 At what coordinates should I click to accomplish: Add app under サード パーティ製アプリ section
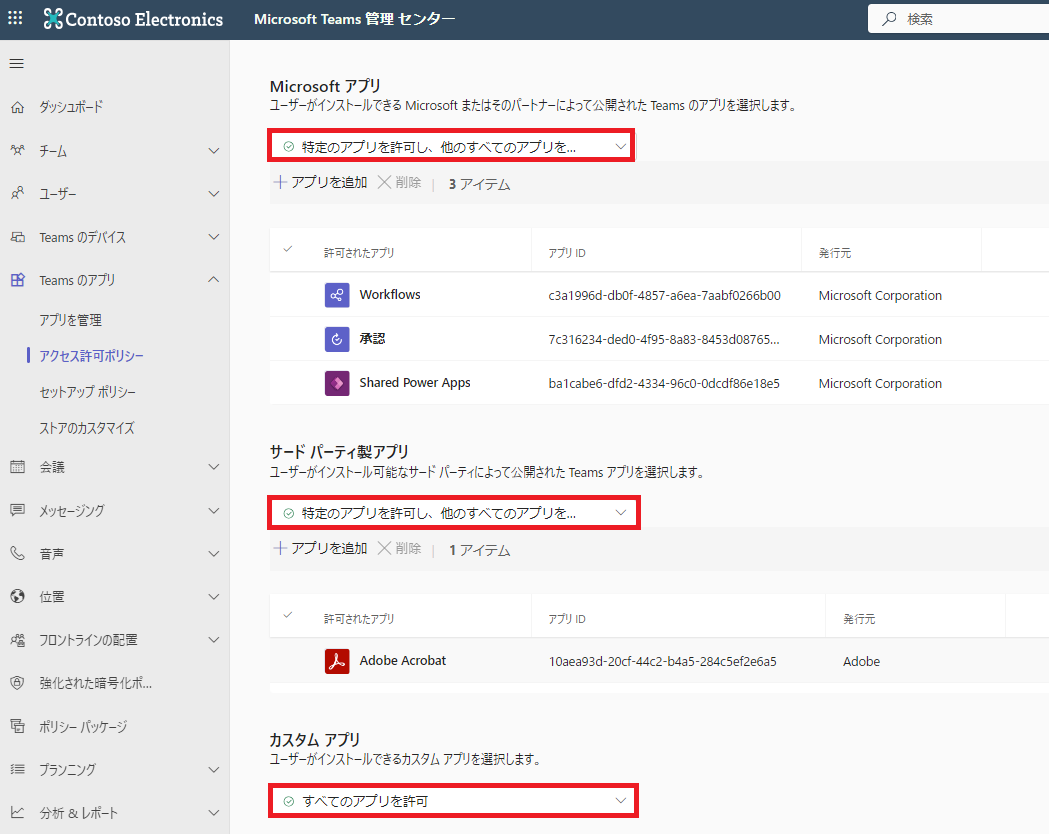coord(321,548)
